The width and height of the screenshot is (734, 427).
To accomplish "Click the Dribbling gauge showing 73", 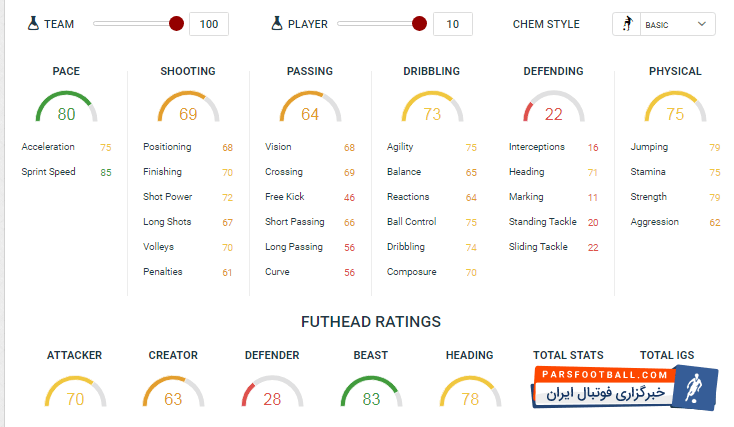I will (x=432, y=110).
